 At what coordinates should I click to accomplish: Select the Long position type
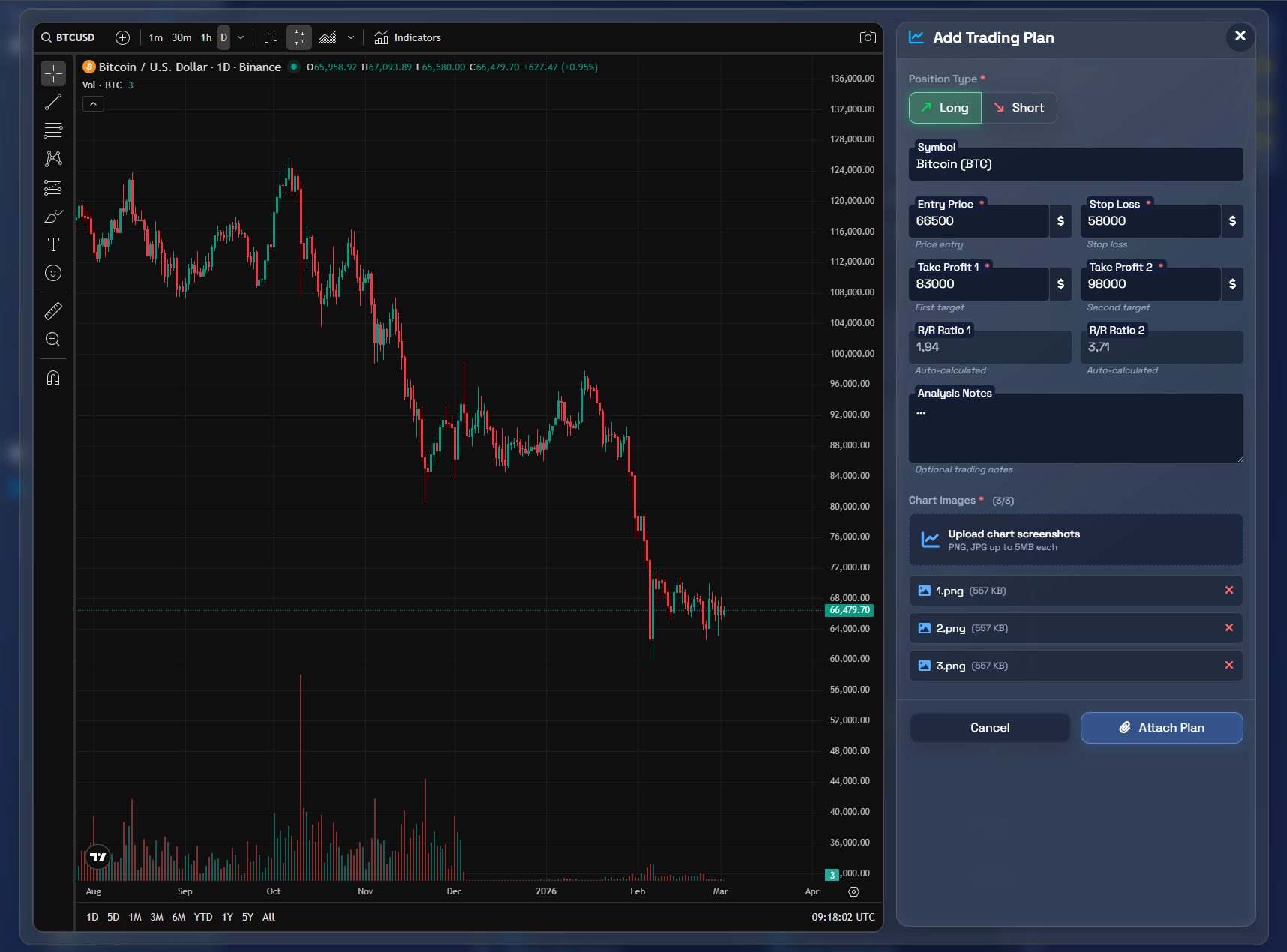point(944,107)
